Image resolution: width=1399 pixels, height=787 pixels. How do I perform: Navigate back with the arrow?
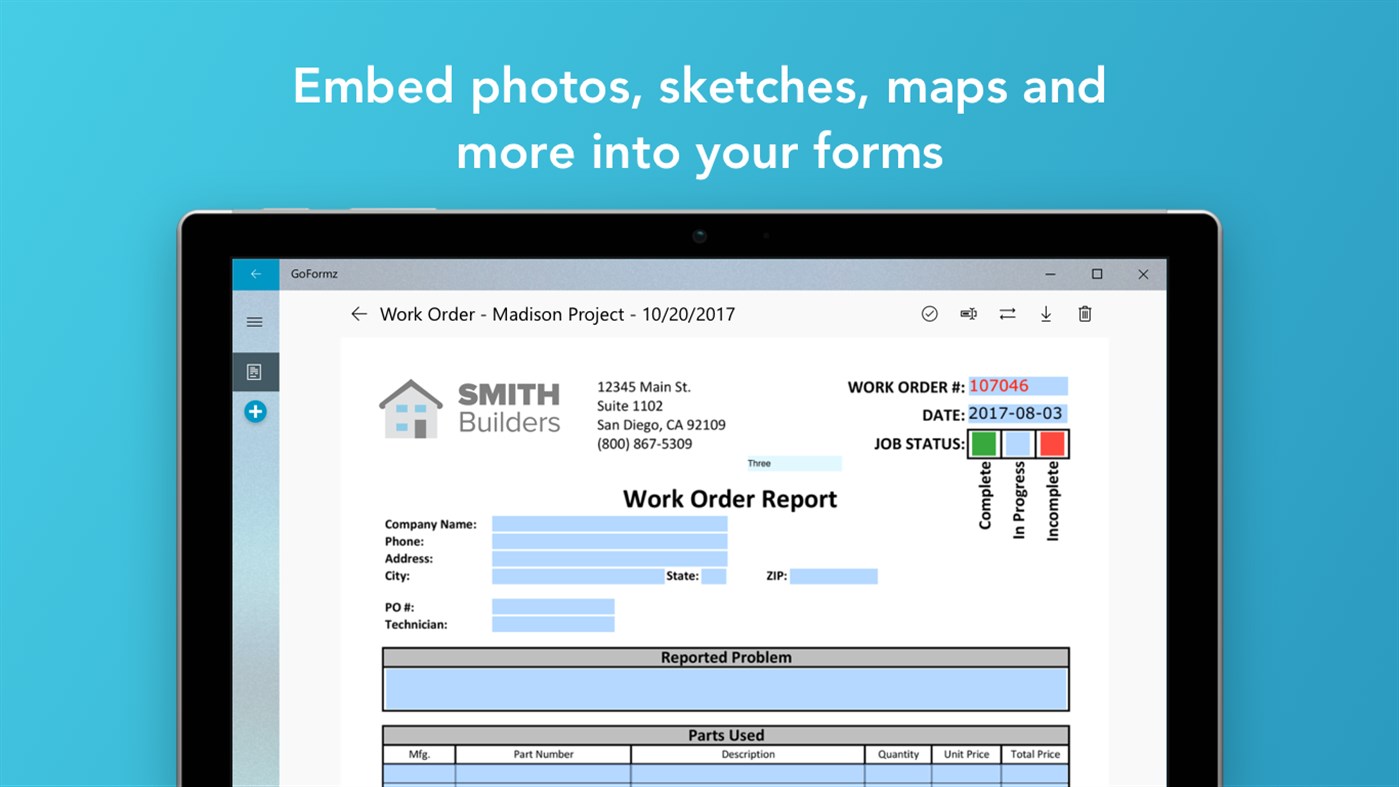[359, 313]
